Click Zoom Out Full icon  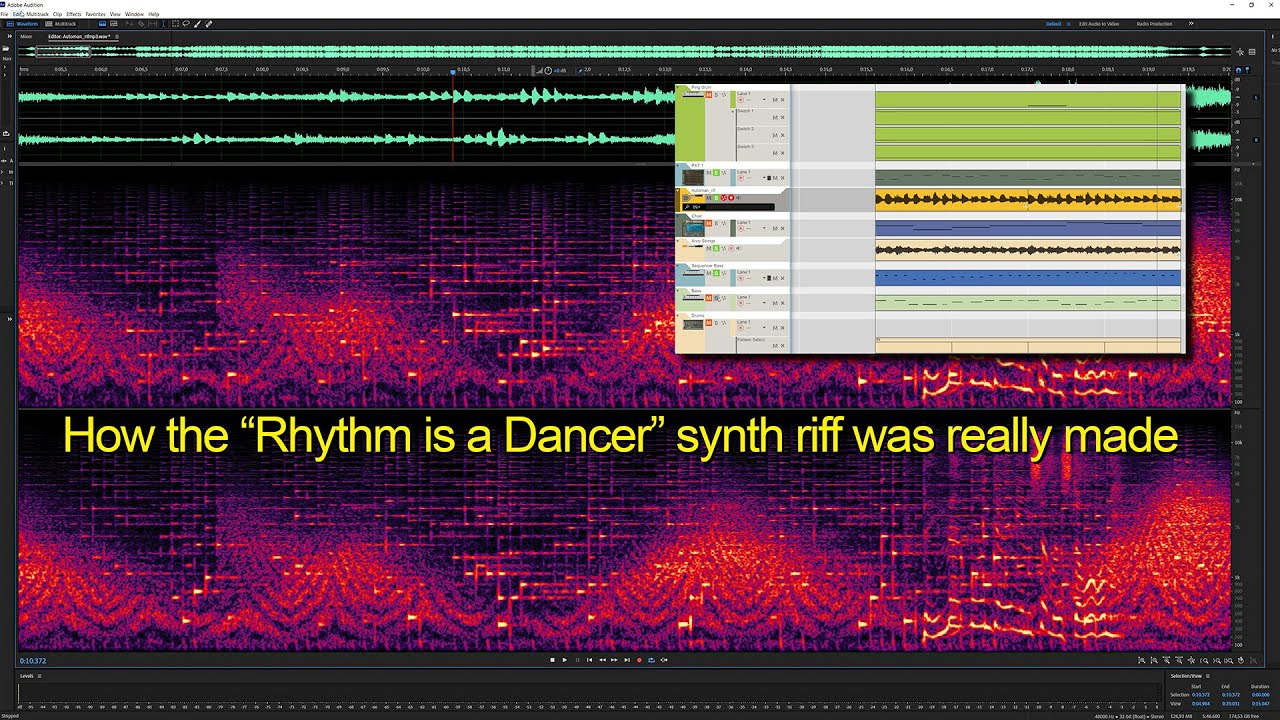coord(1191,660)
